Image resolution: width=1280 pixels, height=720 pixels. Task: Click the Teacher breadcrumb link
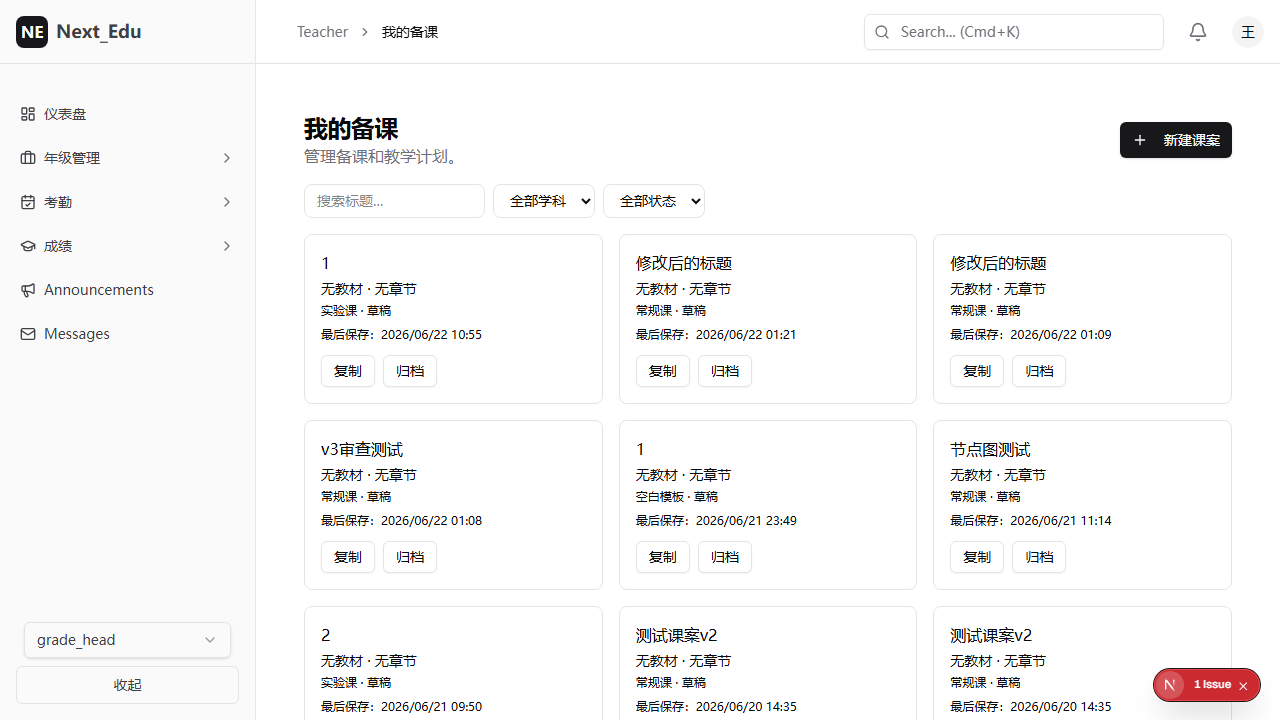(322, 32)
